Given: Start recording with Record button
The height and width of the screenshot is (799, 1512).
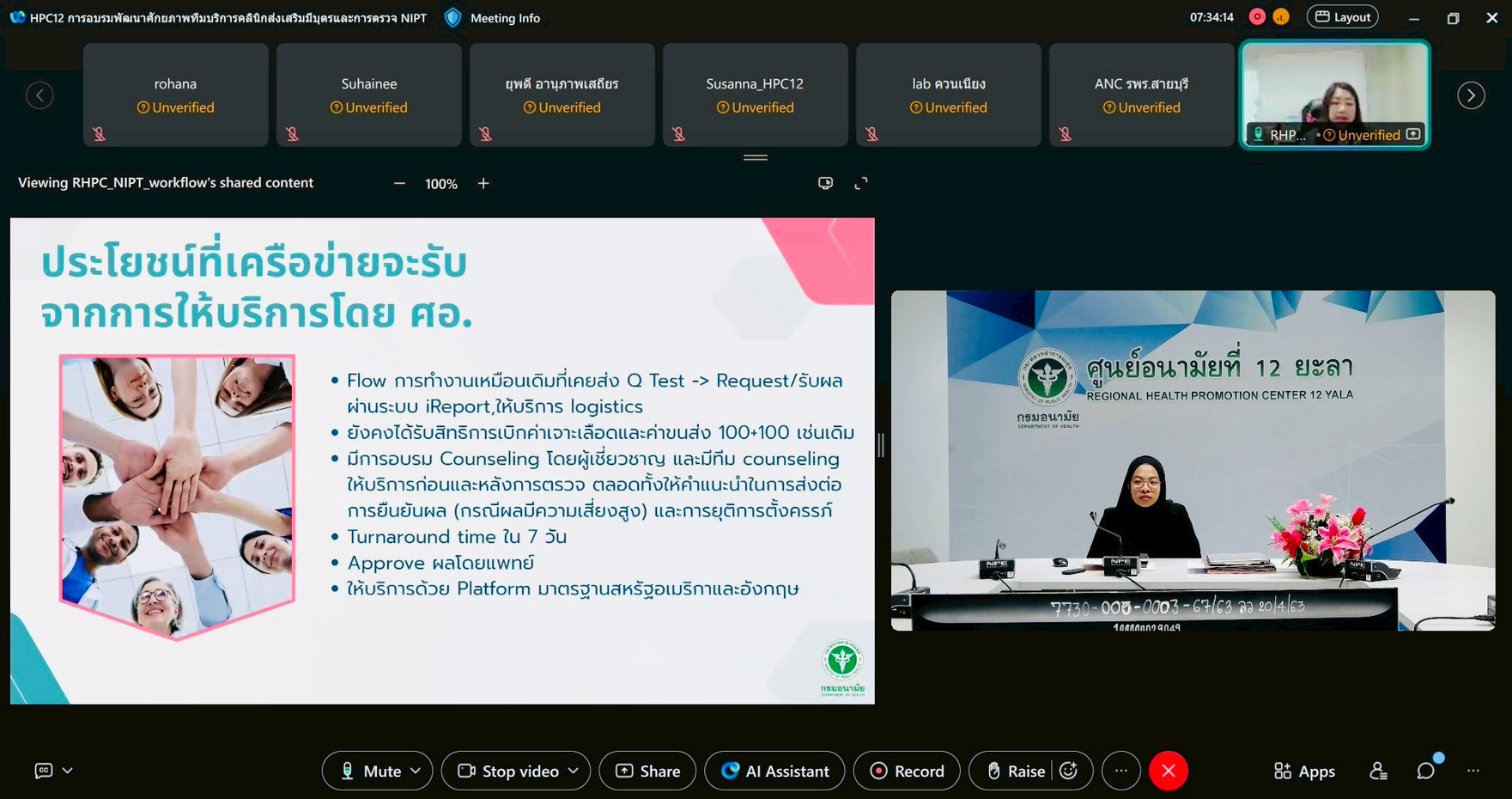Looking at the screenshot, I should pos(907,771).
